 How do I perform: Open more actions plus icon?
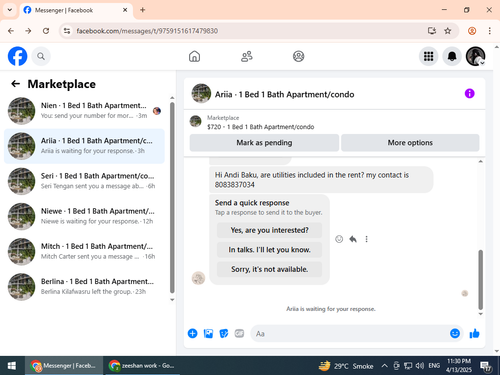[192, 333]
